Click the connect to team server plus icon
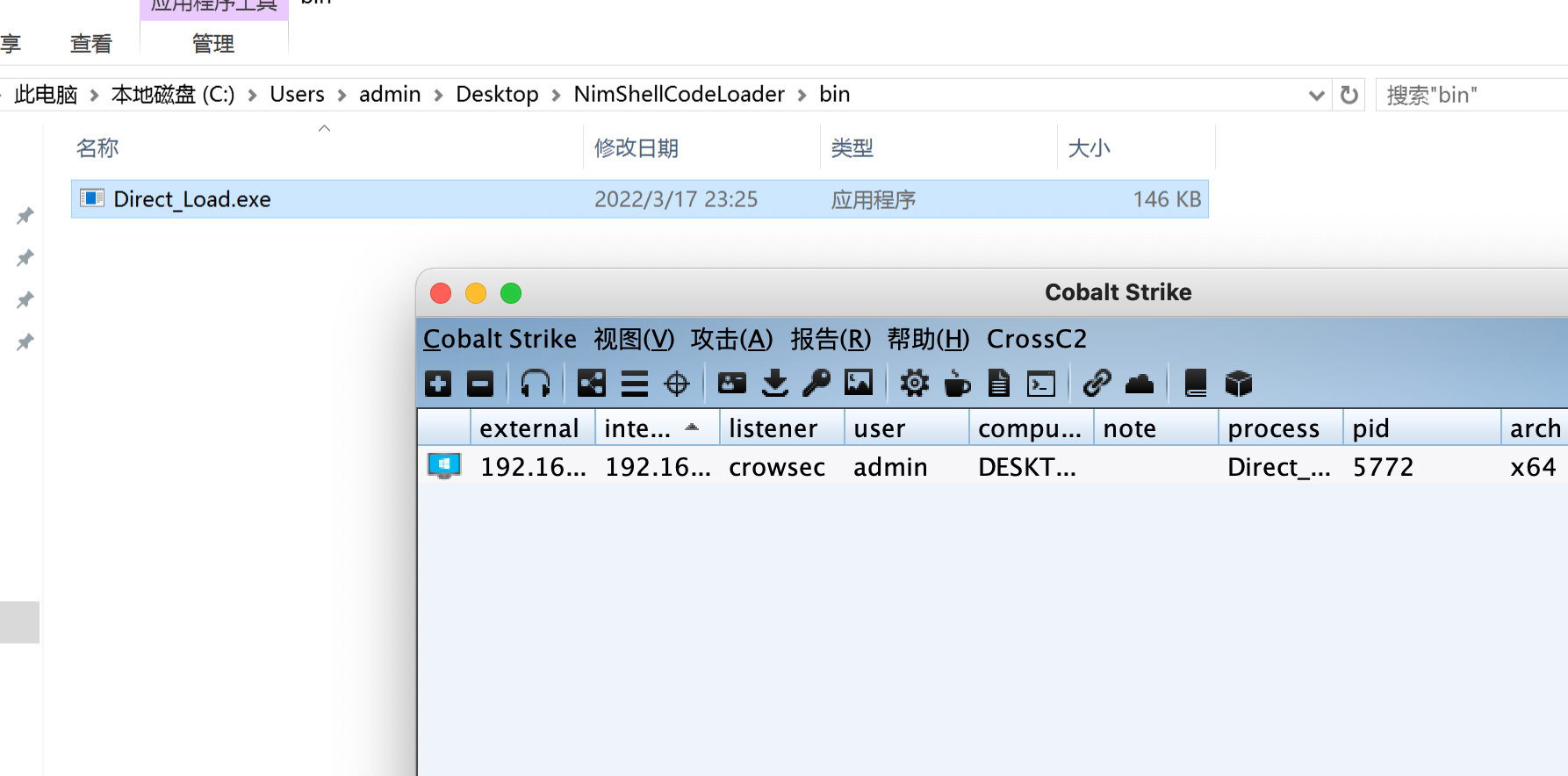The image size is (1568, 776). [438, 384]
